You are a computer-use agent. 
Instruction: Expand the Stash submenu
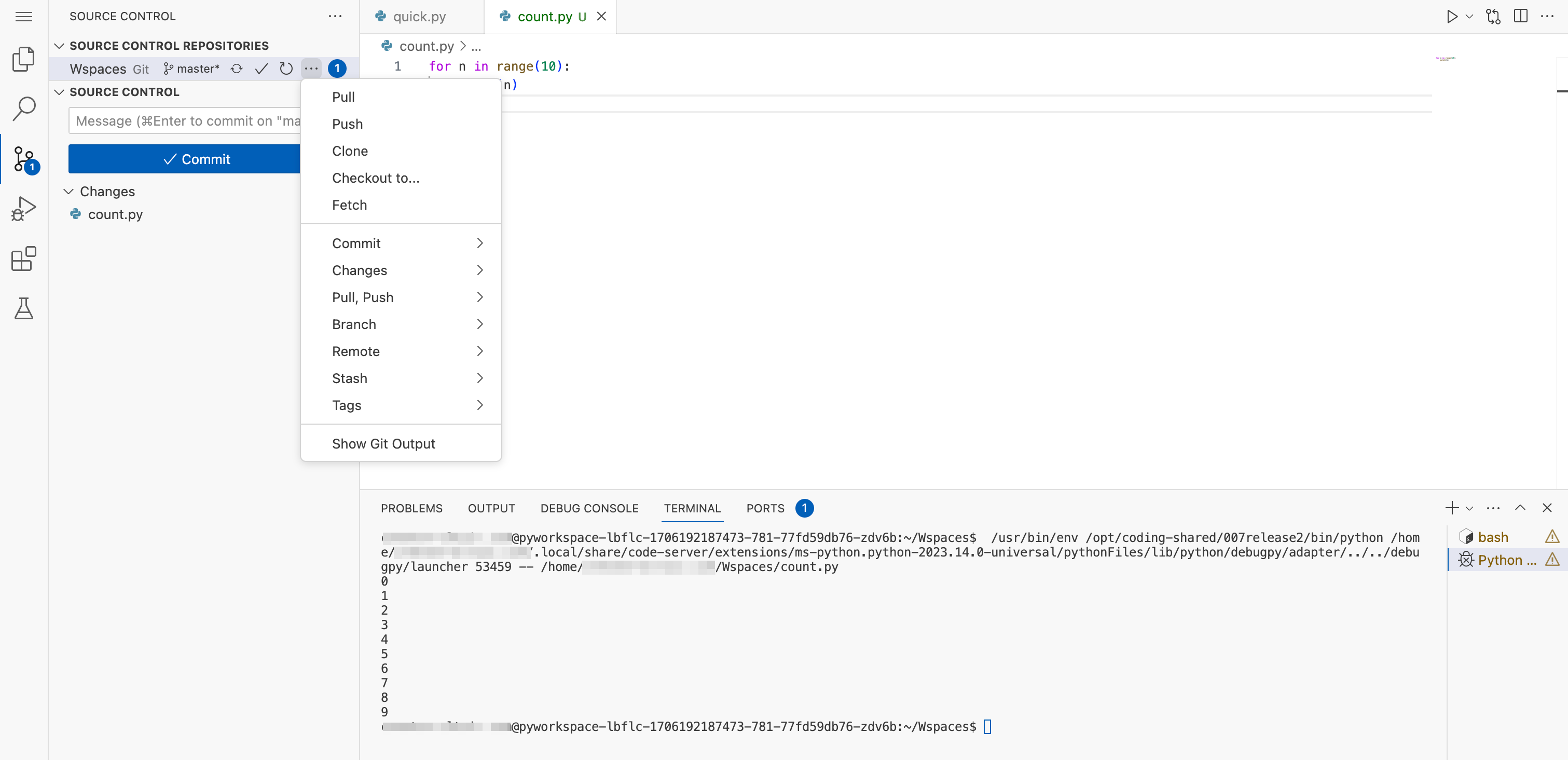(401, 378)
